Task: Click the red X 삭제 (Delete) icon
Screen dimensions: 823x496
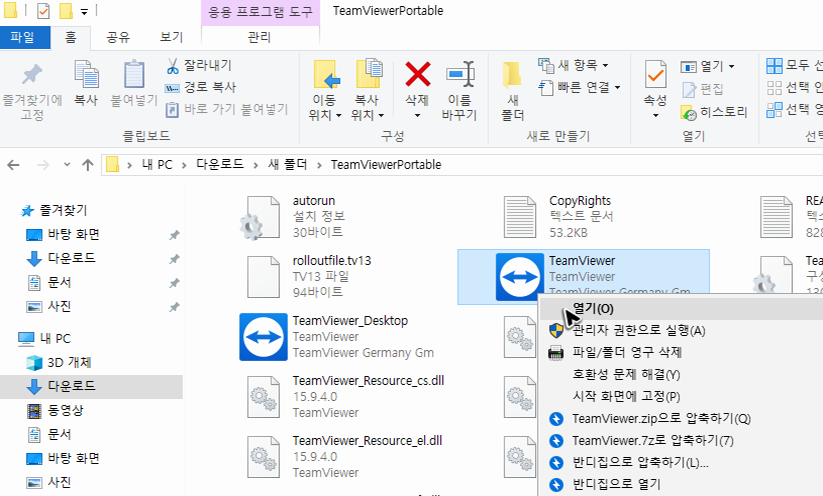Action: [x=418, y=73]
